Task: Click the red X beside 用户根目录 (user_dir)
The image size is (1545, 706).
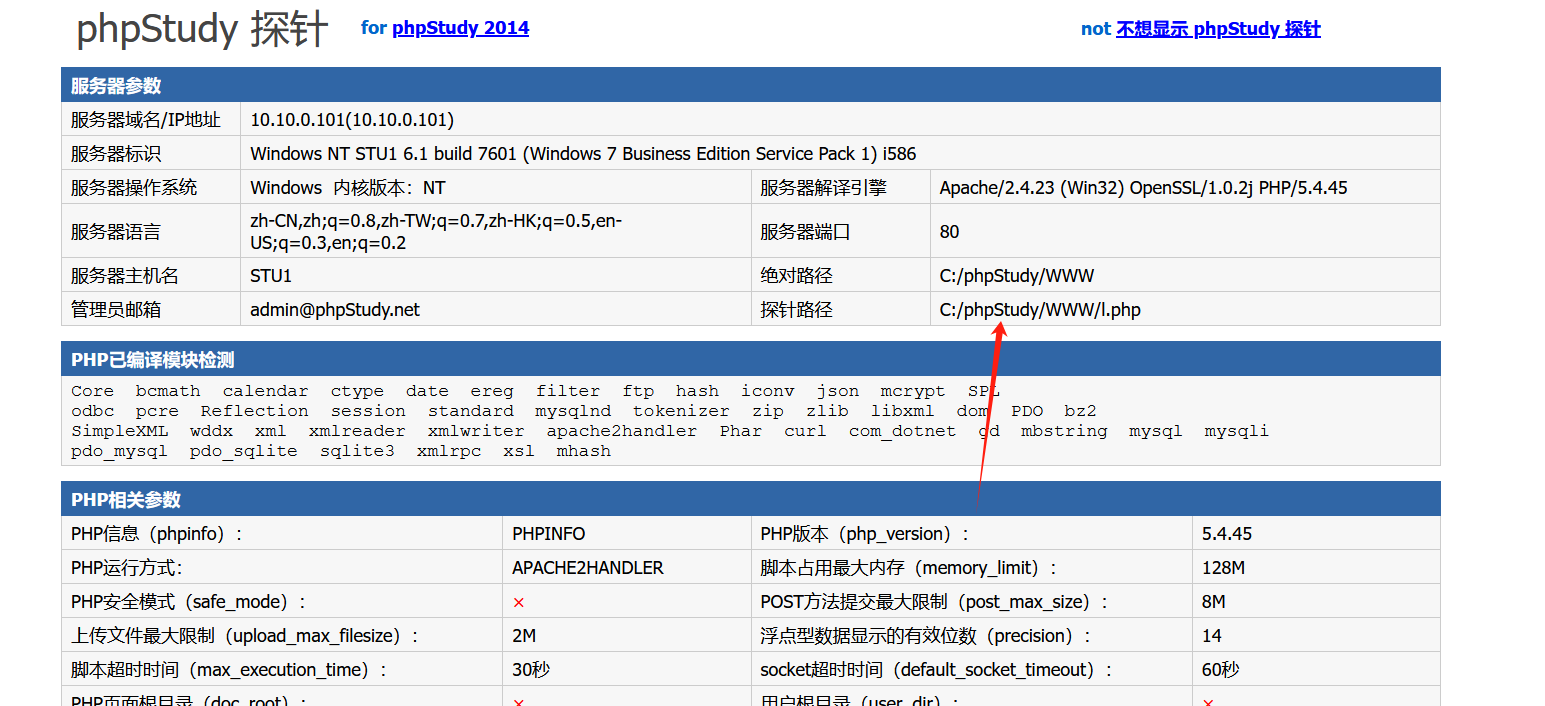Action: tap(1209, 701)
